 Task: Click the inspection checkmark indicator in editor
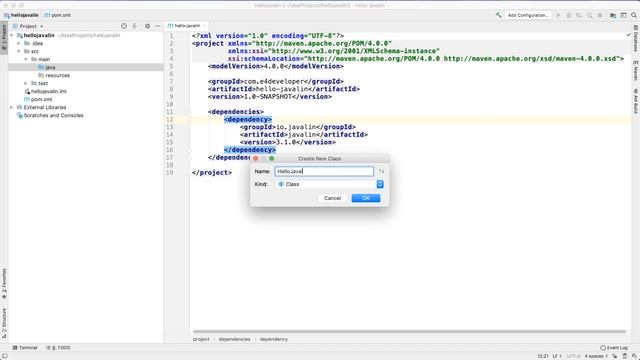(x=629, y=36)
